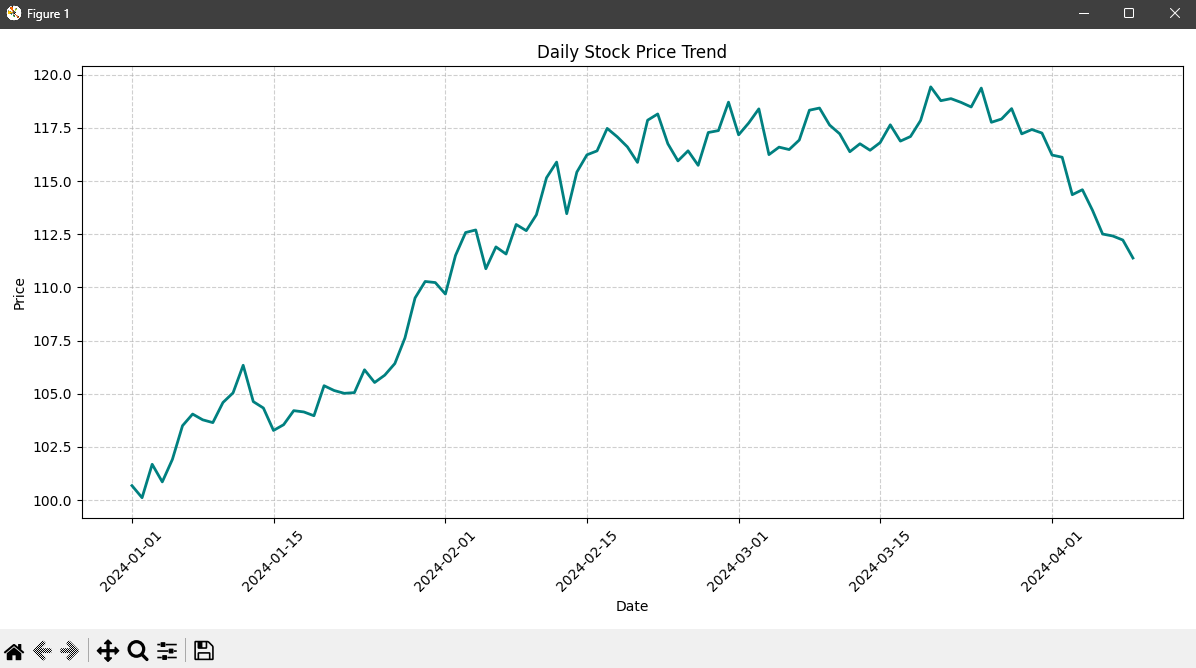The width and height of the screenshot is (1196, 668).
Task: Click the 120.0 price axis label
Action: [52, 75]
